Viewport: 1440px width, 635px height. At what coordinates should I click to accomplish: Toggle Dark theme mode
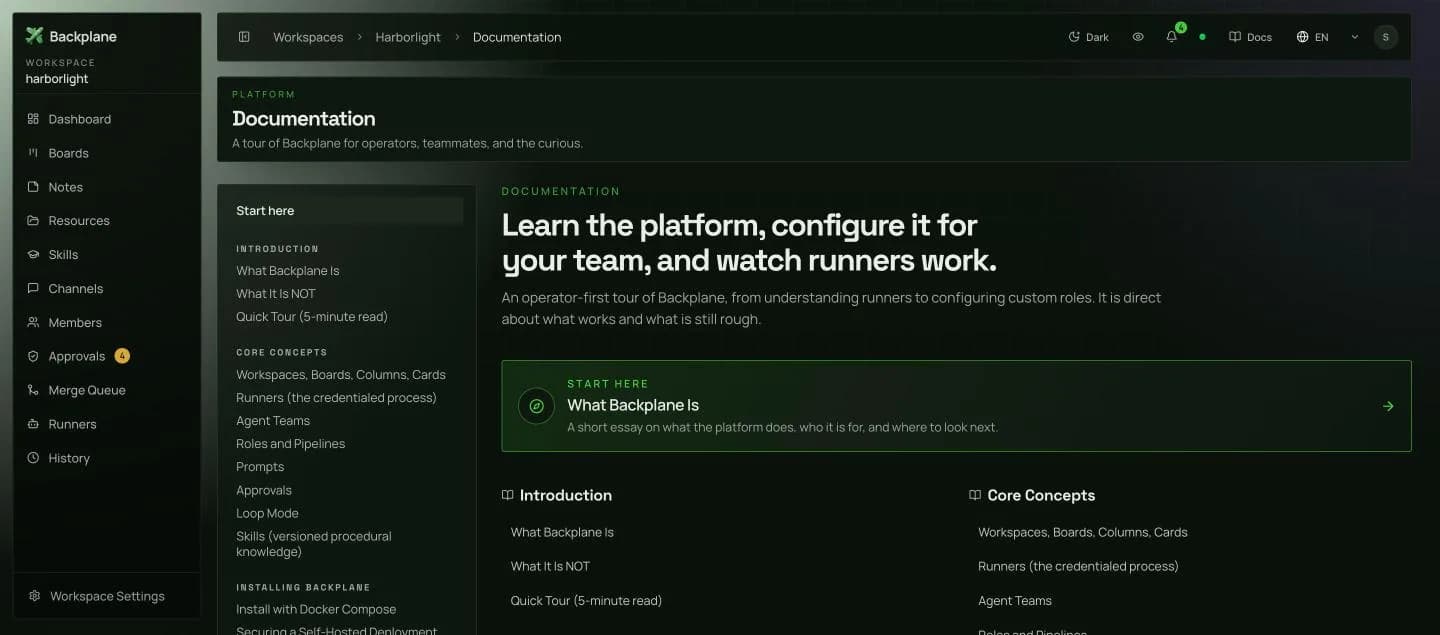tap(1089, 37)
